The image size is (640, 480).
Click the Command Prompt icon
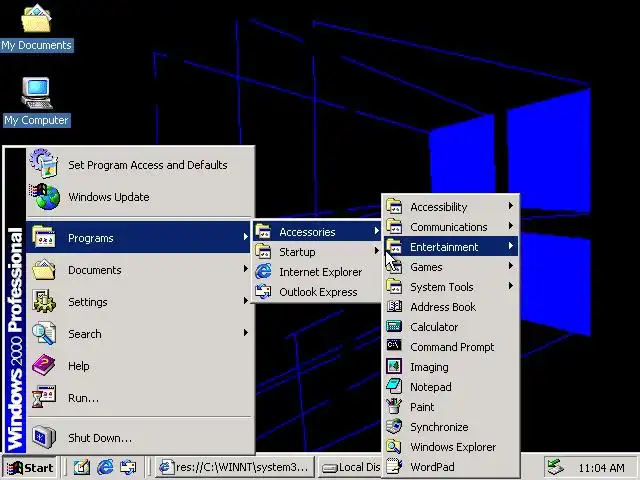(394, 346)
